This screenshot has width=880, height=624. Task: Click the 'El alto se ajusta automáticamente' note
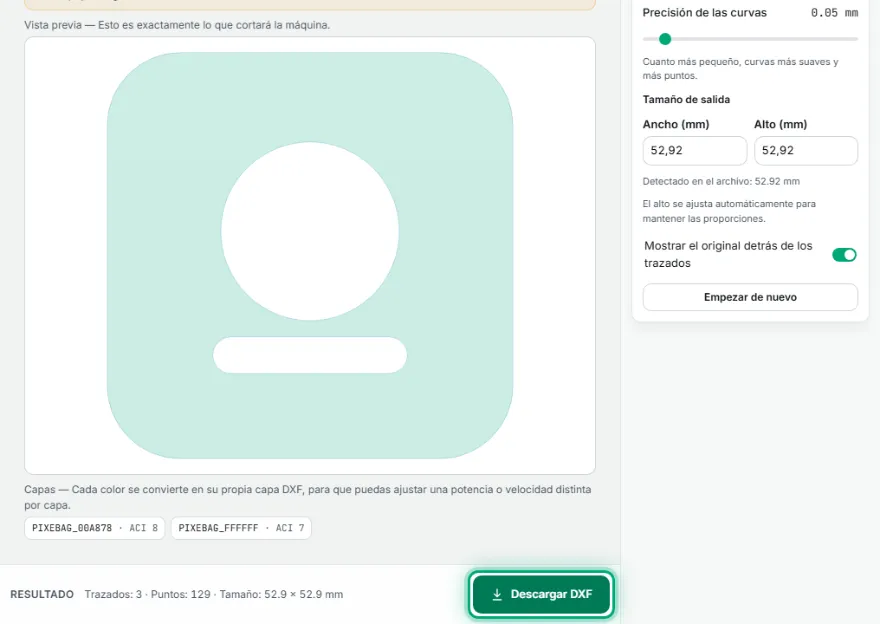point(730,211)
